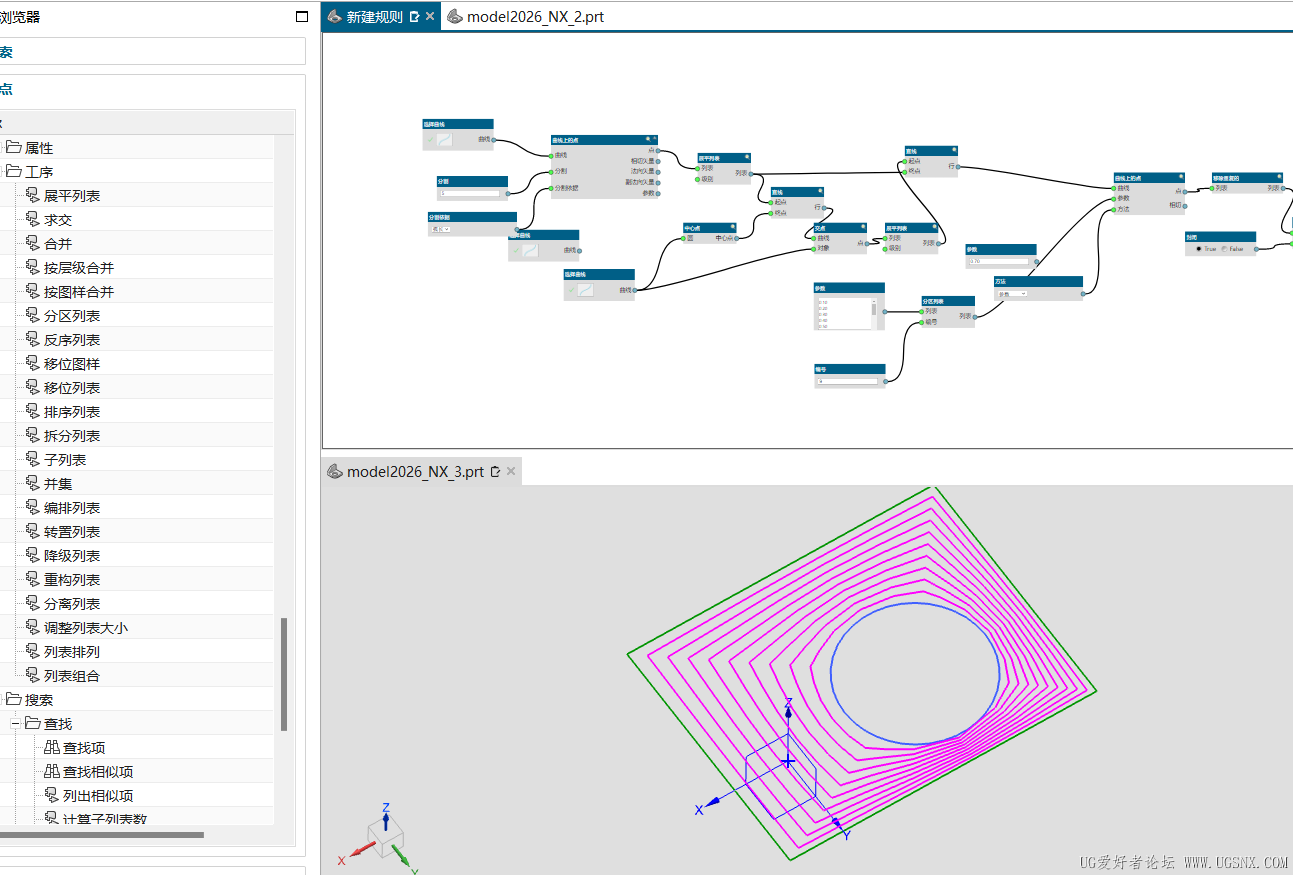Click the 反序列表 node icon
Image resolution: width=1293 pixels, height=875 pixels.
[32, 340]
